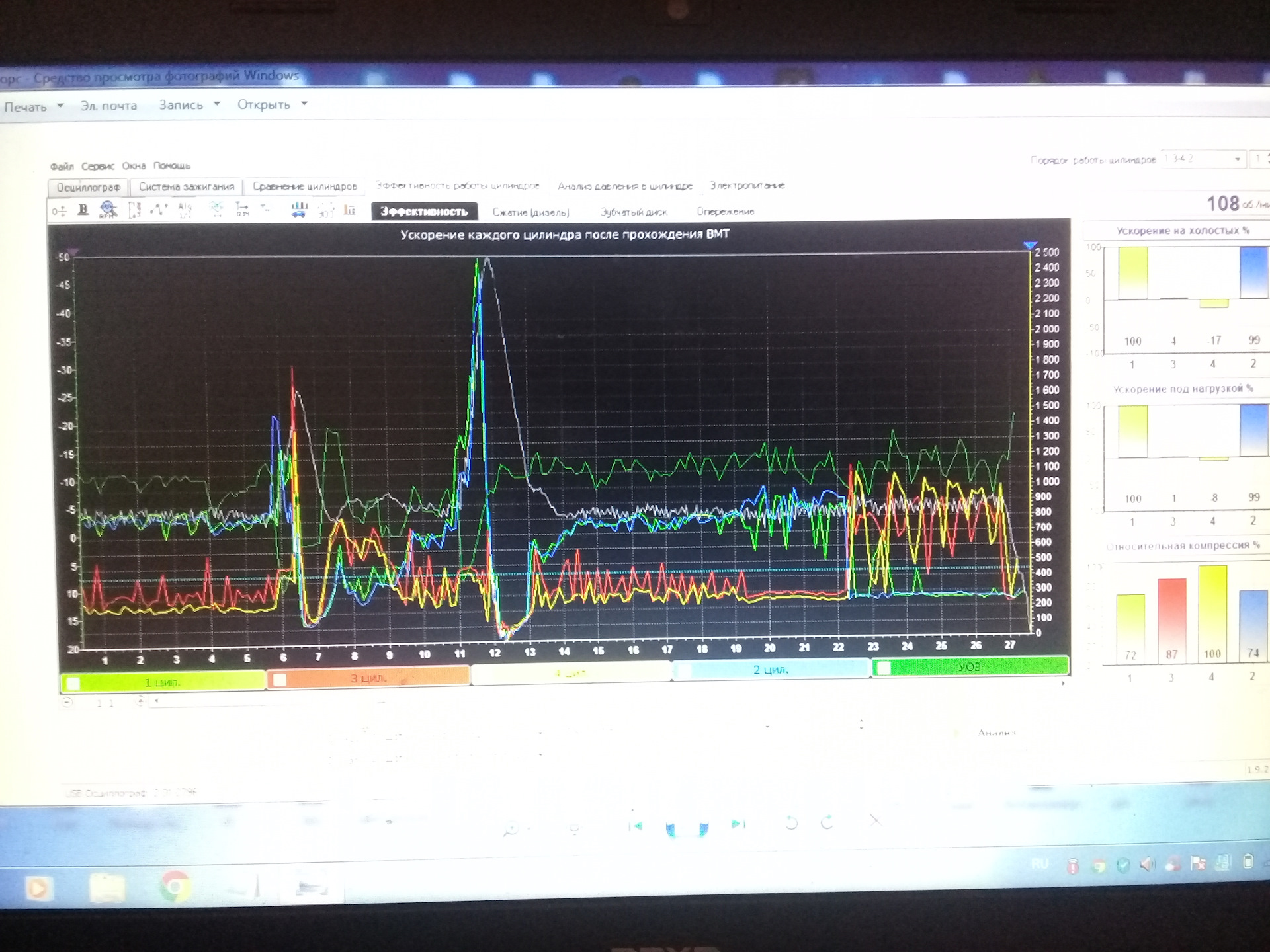Switch to the Осциллограф tab
Image resolution: width=1270 pixels, height=952 pixels.
click(89, 188)
